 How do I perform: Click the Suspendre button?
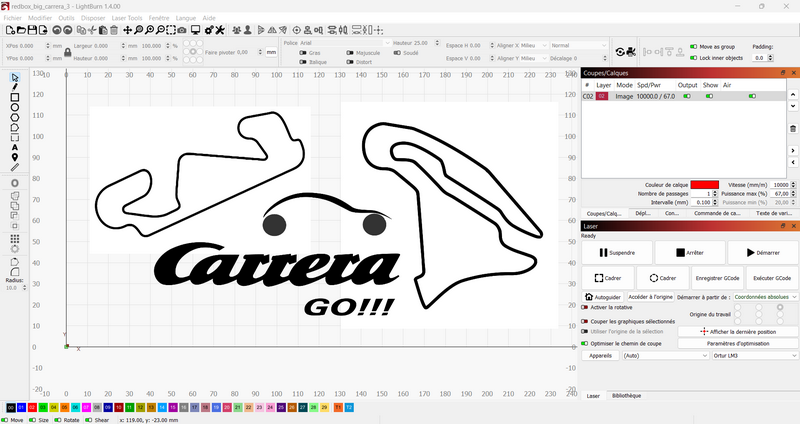point(617,252)
